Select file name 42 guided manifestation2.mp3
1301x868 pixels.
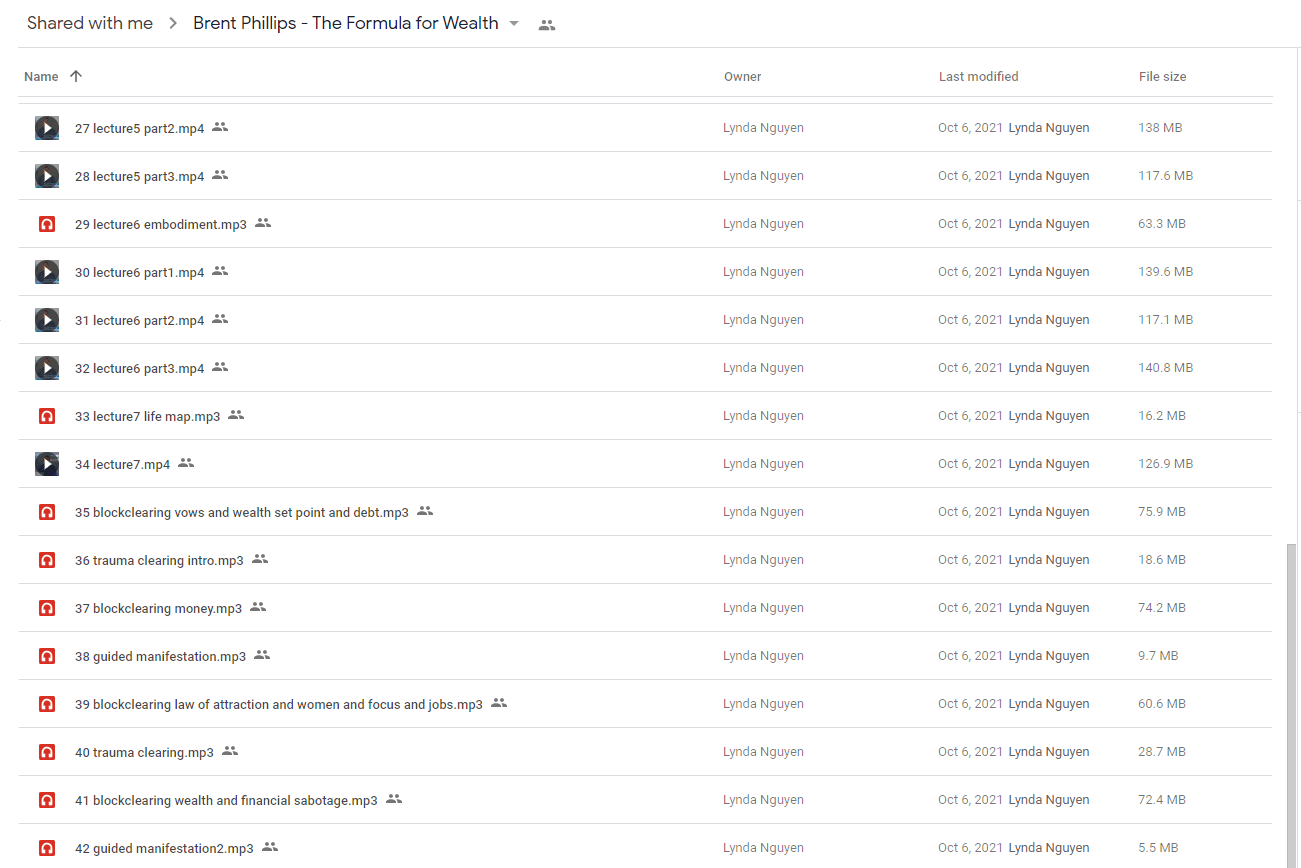coord(164,849)
